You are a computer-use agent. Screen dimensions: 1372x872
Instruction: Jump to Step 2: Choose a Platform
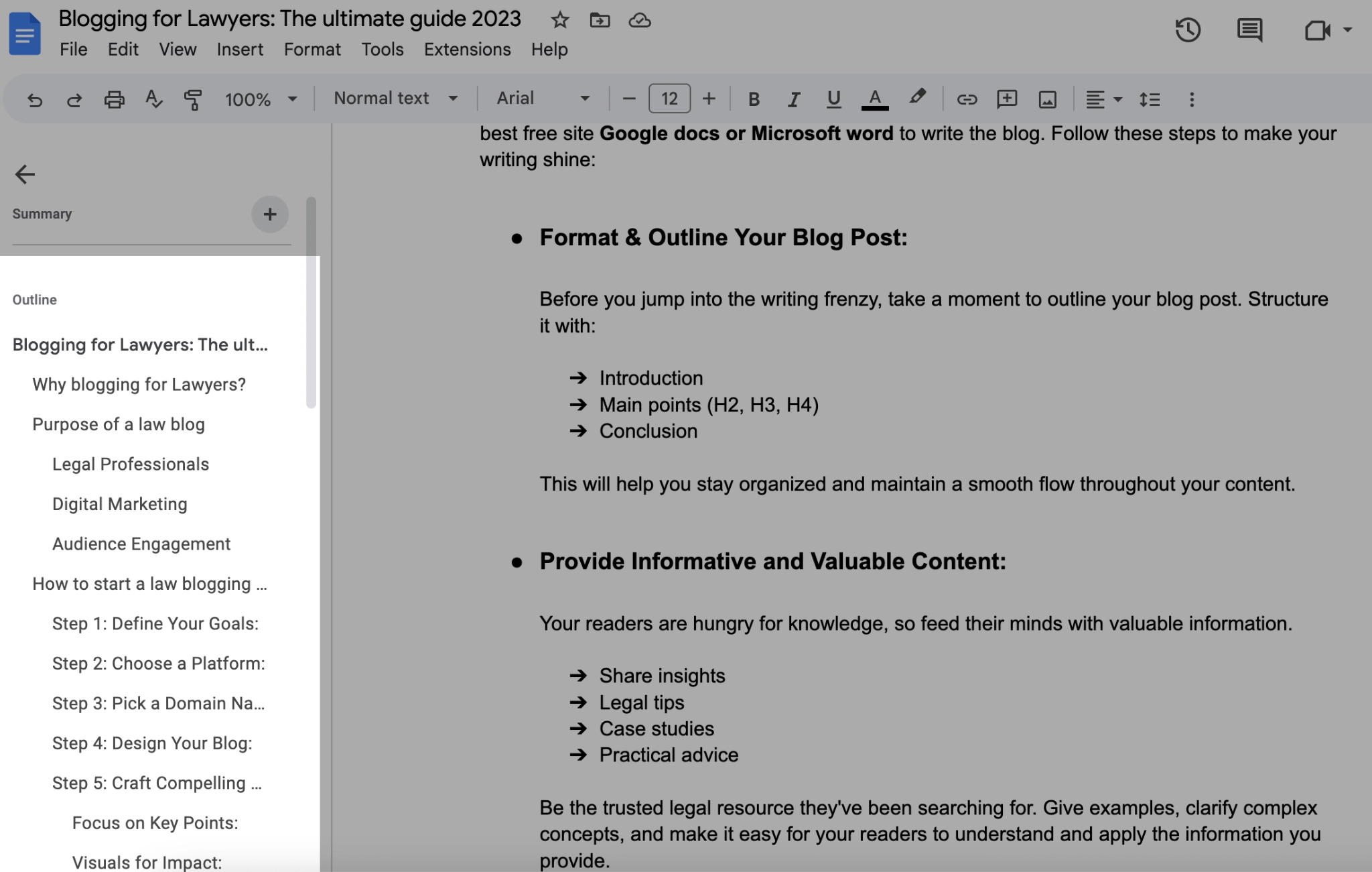coord(159,664)
